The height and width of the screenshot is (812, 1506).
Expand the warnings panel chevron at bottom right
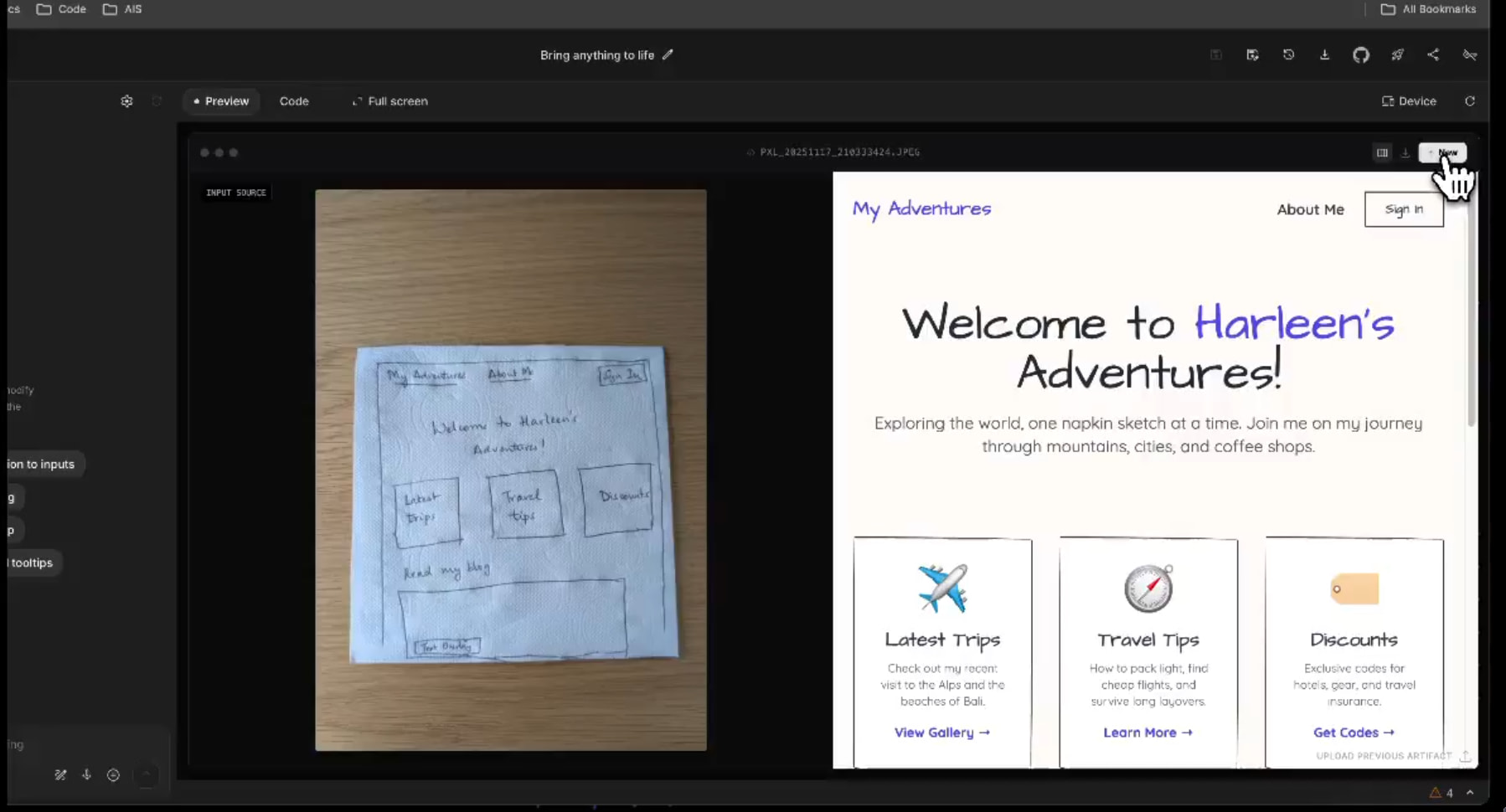tap(1470, 792)
